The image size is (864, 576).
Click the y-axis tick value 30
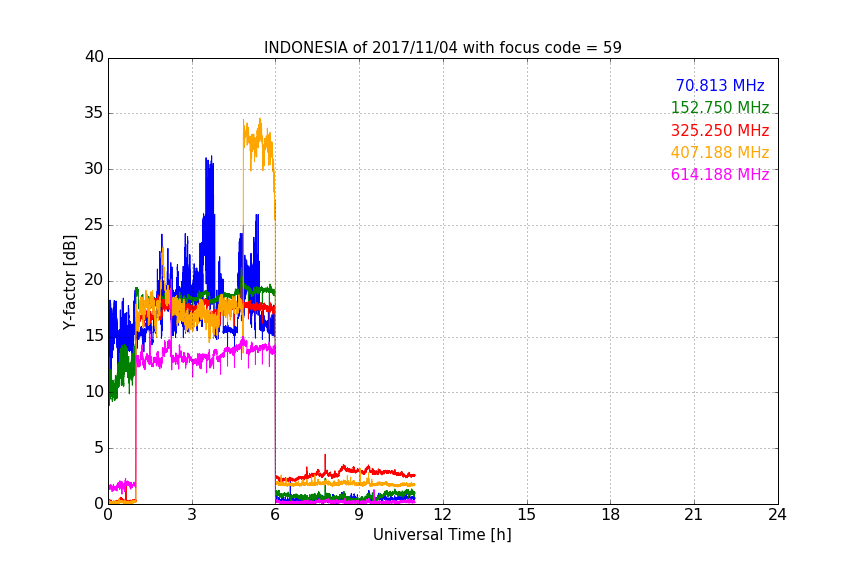(94, 169)
